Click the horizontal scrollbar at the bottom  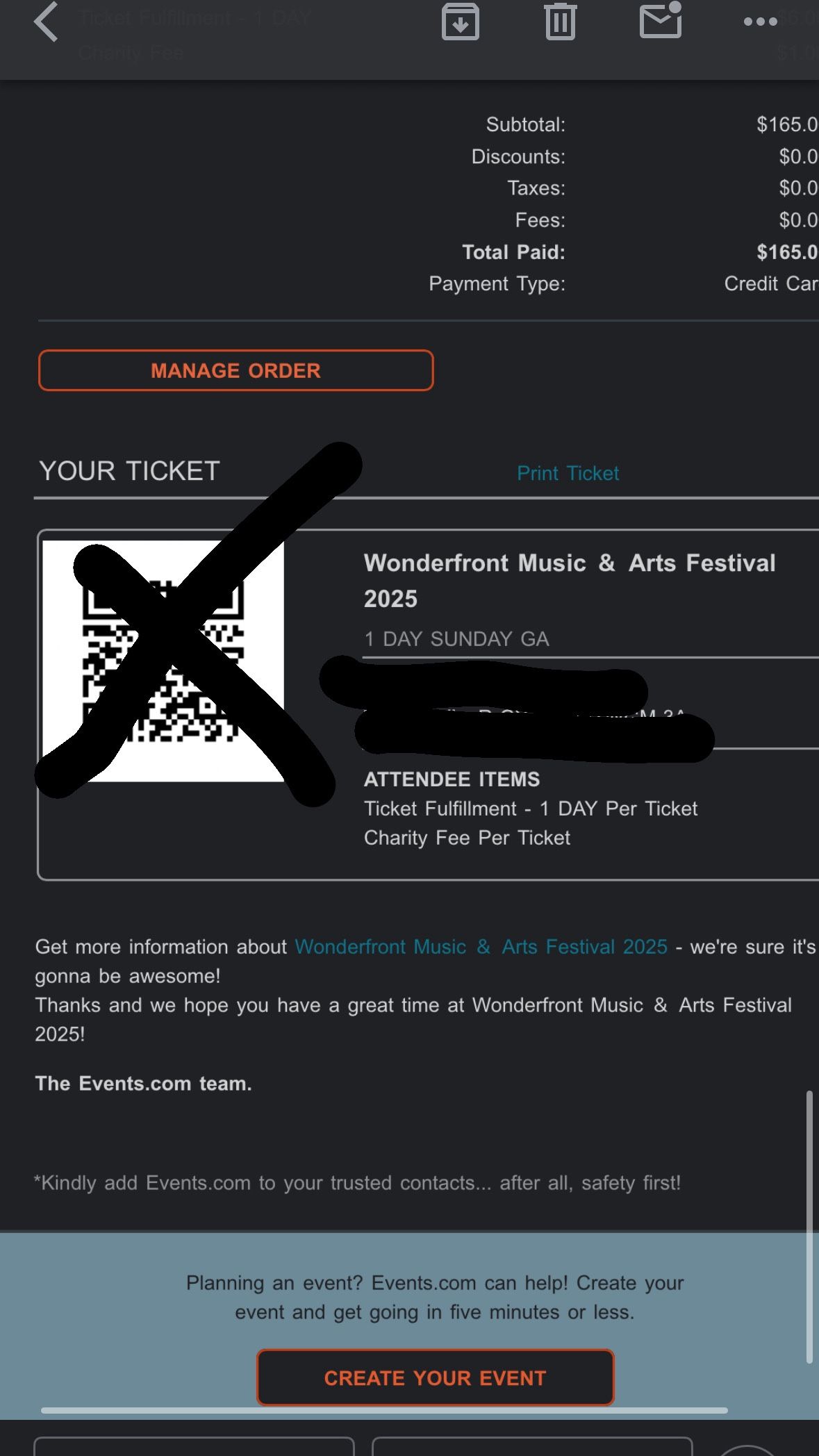[384, 1410]
